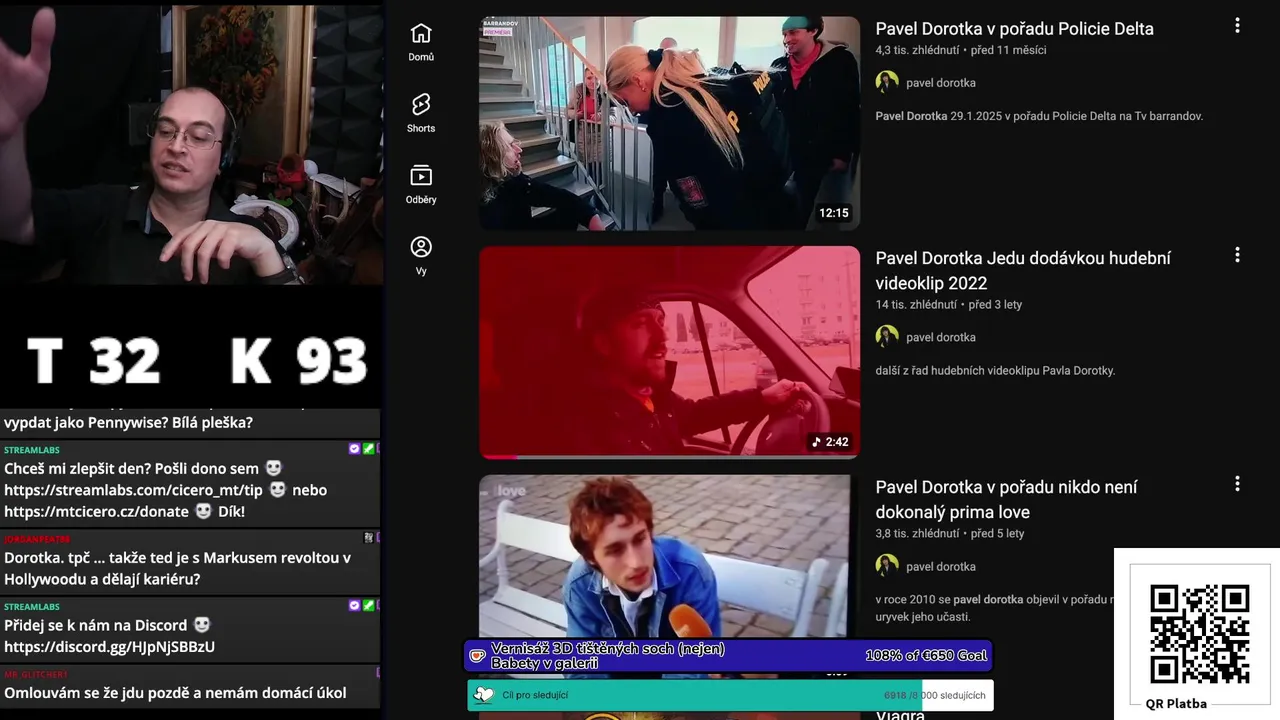
Task: Open pavel dorotka channel under prima love video
Action: pyautogui.click(x=940, y=566)
